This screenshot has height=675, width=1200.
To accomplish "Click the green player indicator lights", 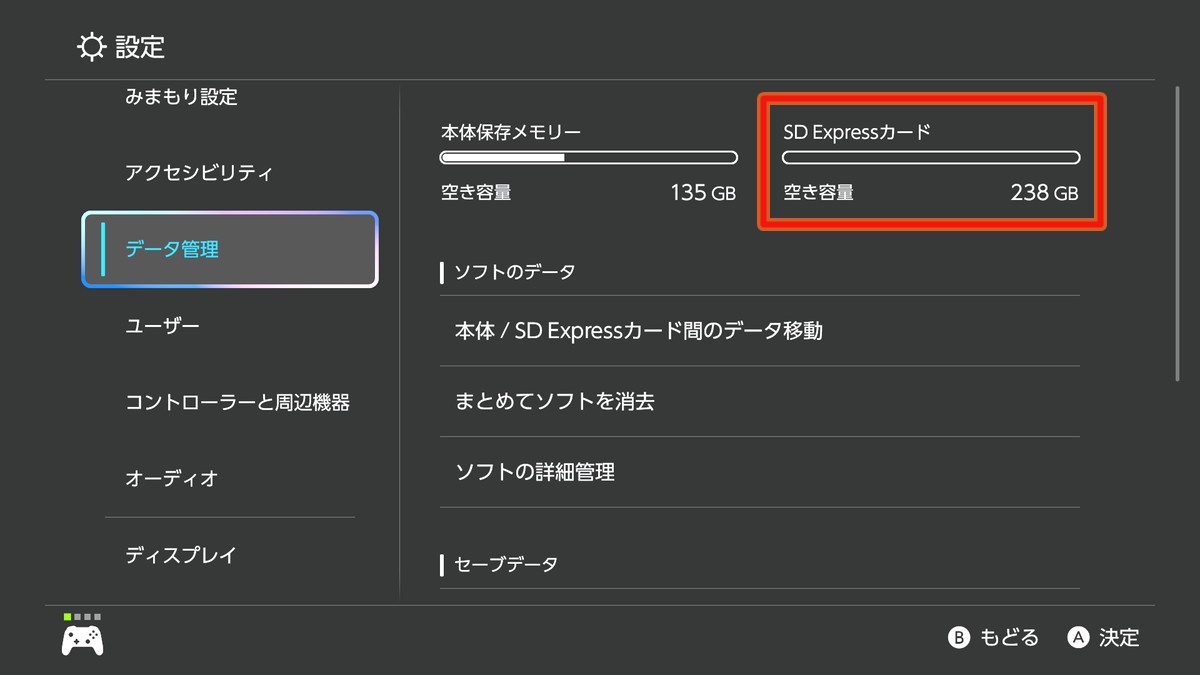I will (81, 617).
